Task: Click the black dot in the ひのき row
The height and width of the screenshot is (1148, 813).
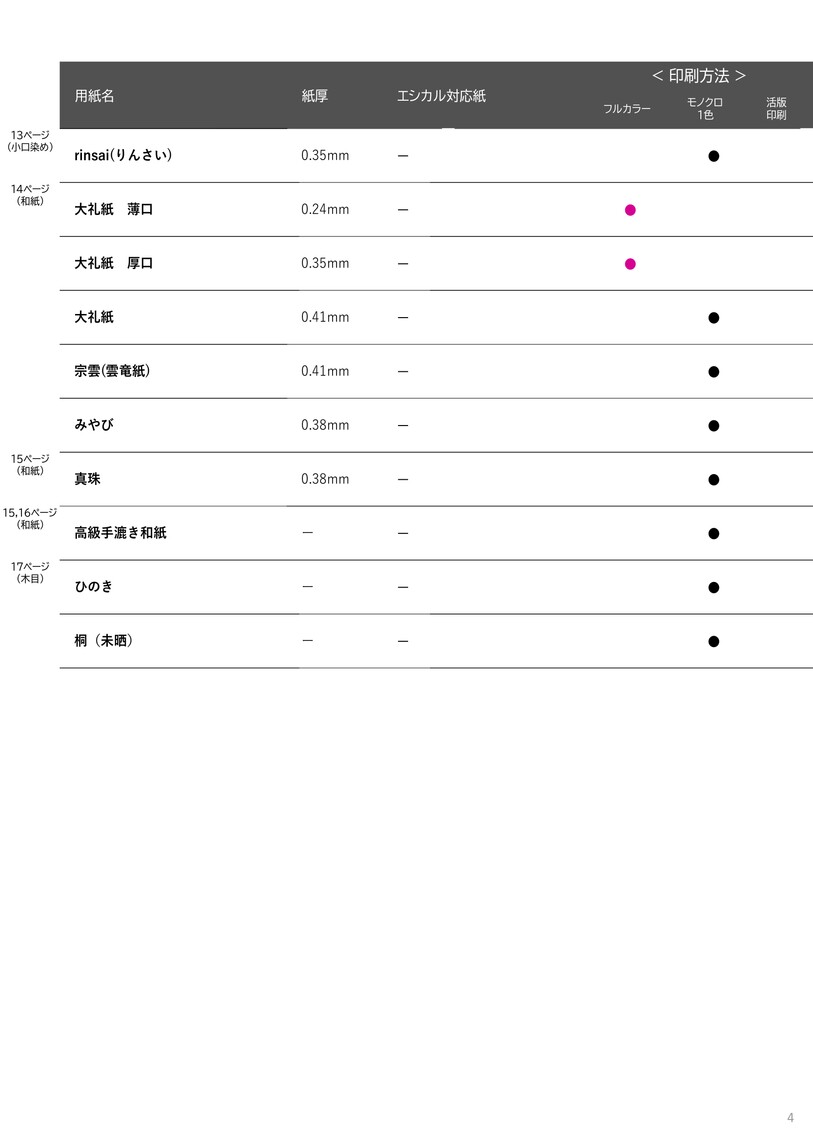Action: coord(714,588)
